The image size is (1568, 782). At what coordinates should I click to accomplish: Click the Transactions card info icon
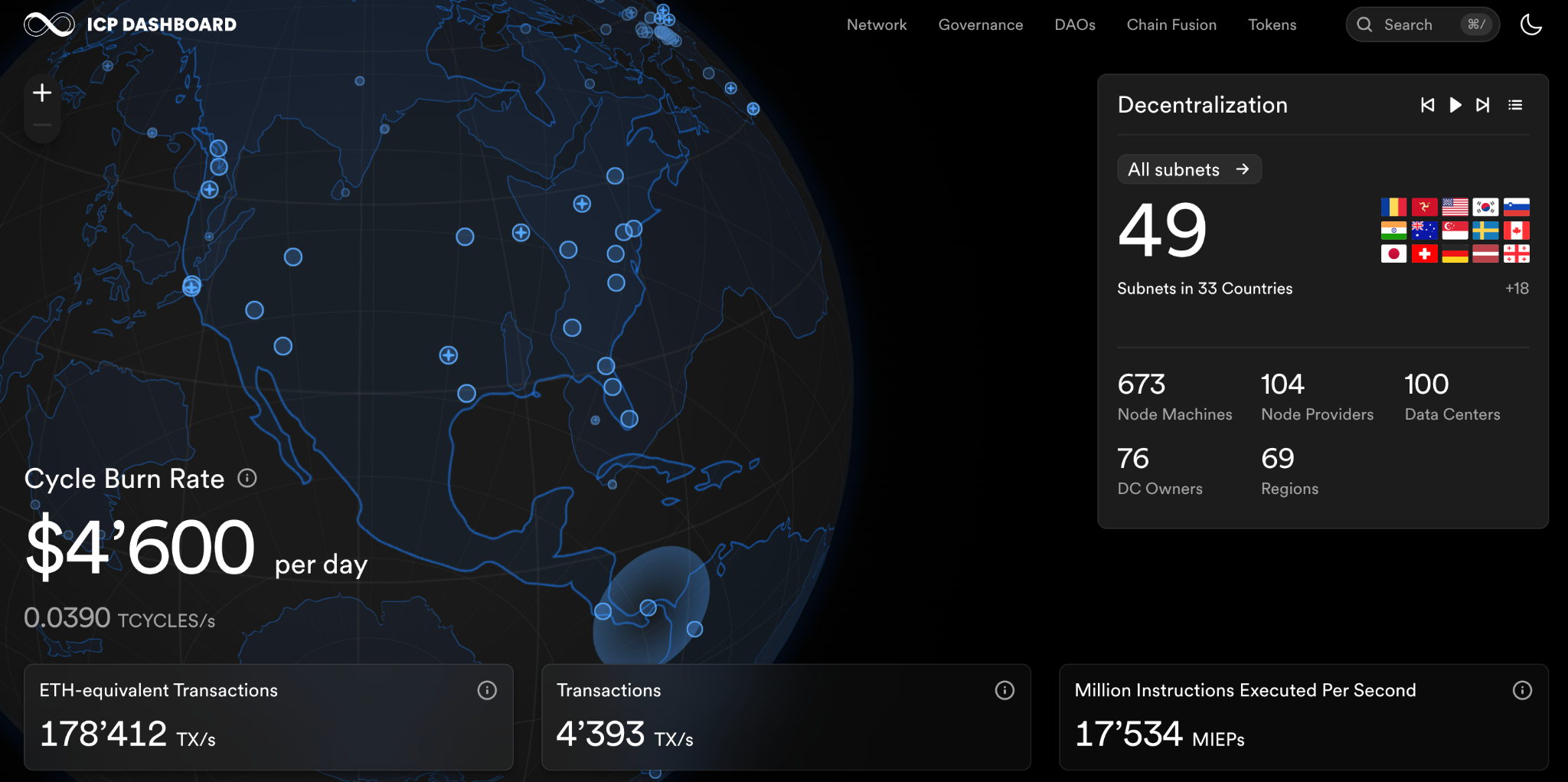[1004, 690]
